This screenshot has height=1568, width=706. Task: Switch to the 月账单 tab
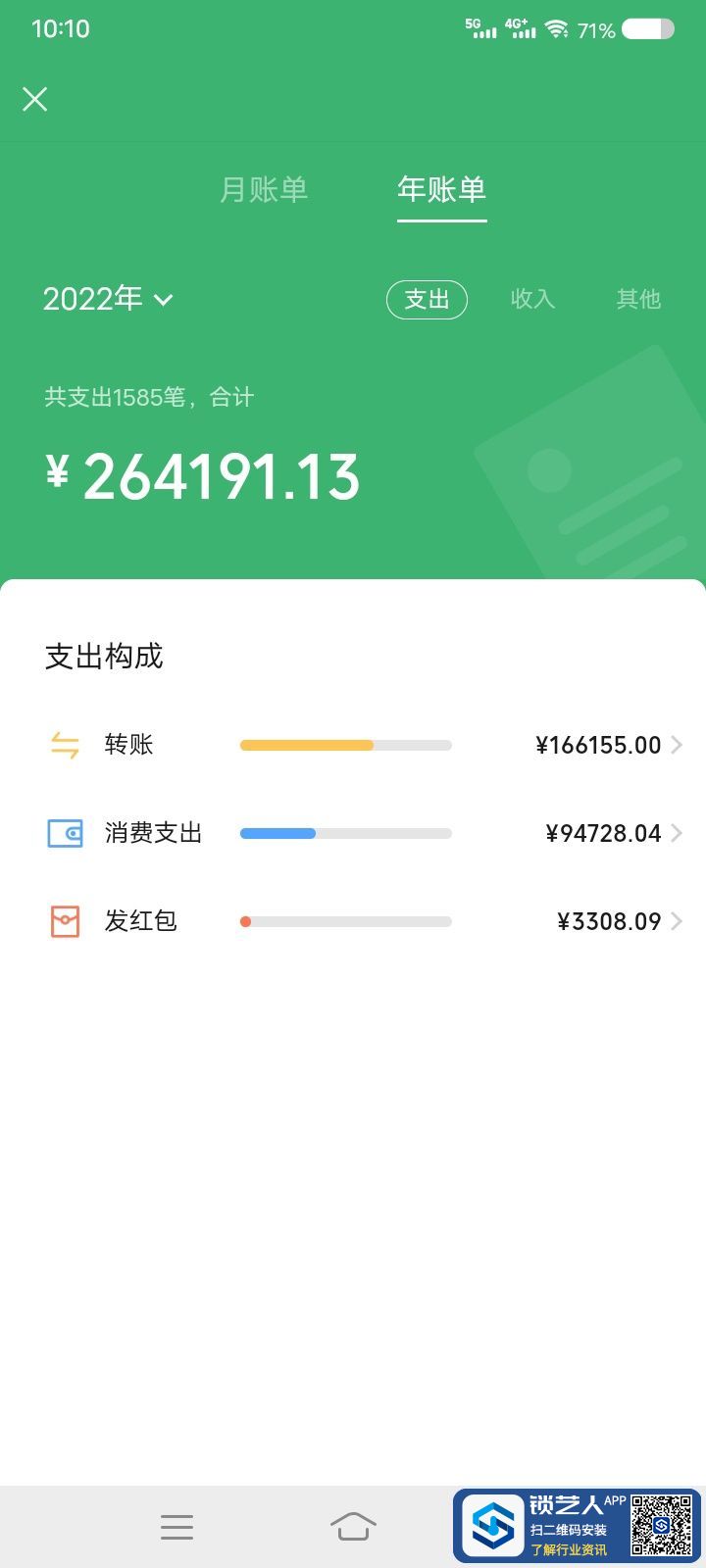(x=264, y=189)
